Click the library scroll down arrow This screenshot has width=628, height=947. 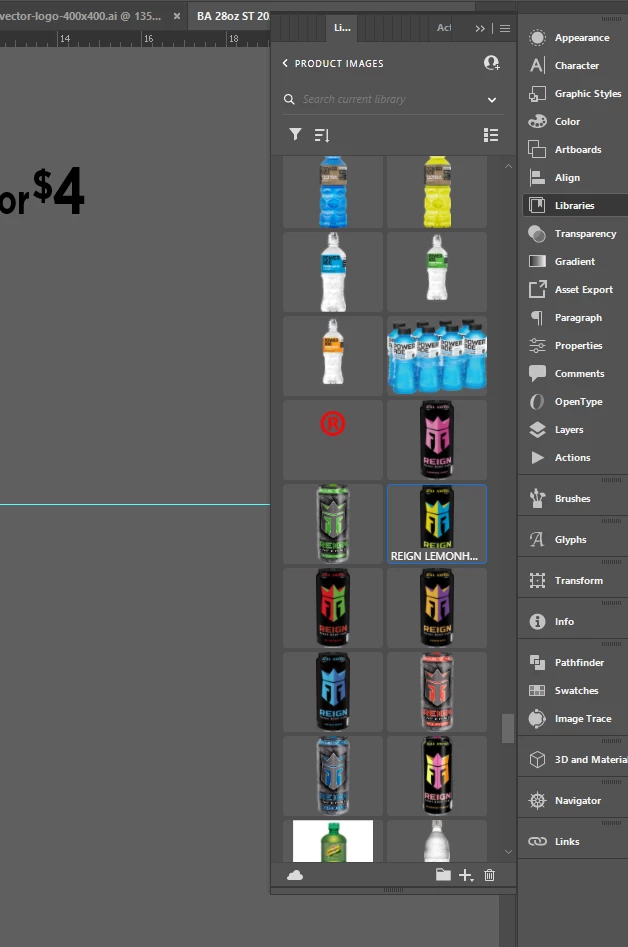[x=508, y=852]
